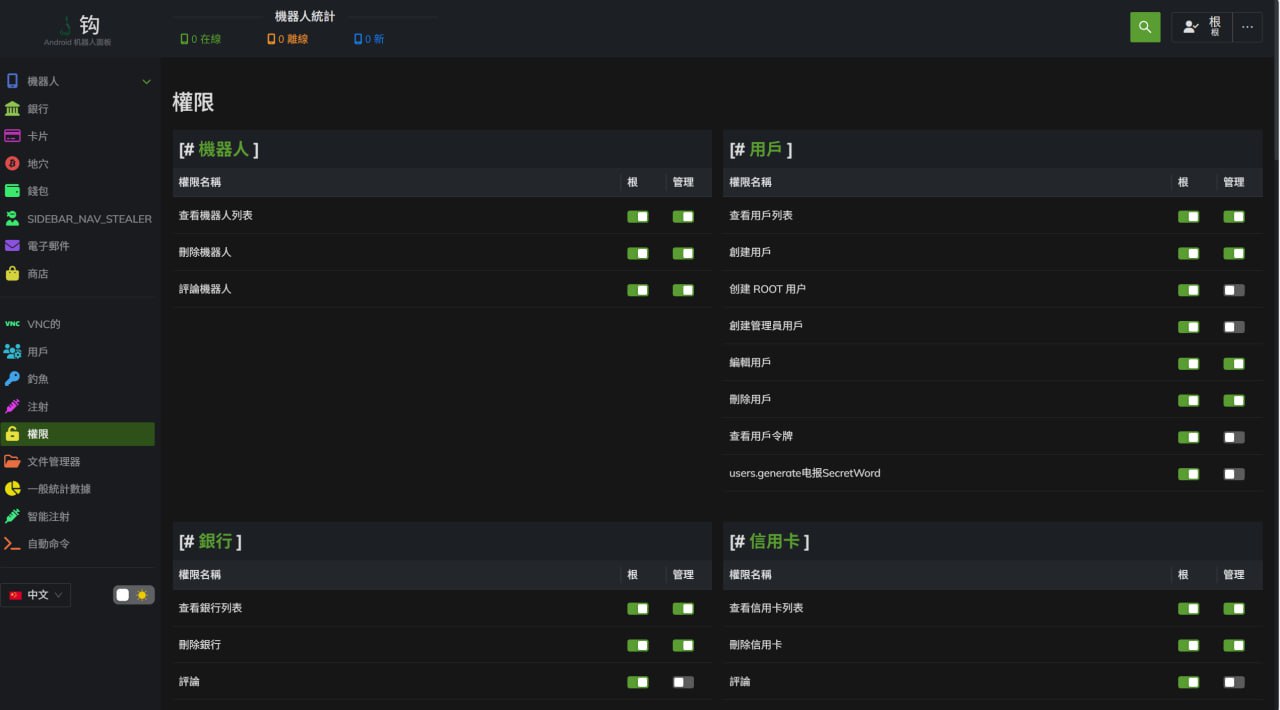This screenshot has height=710, width=1280.
Task: Click the green search magnifier button
Action: coord(1145,27)
